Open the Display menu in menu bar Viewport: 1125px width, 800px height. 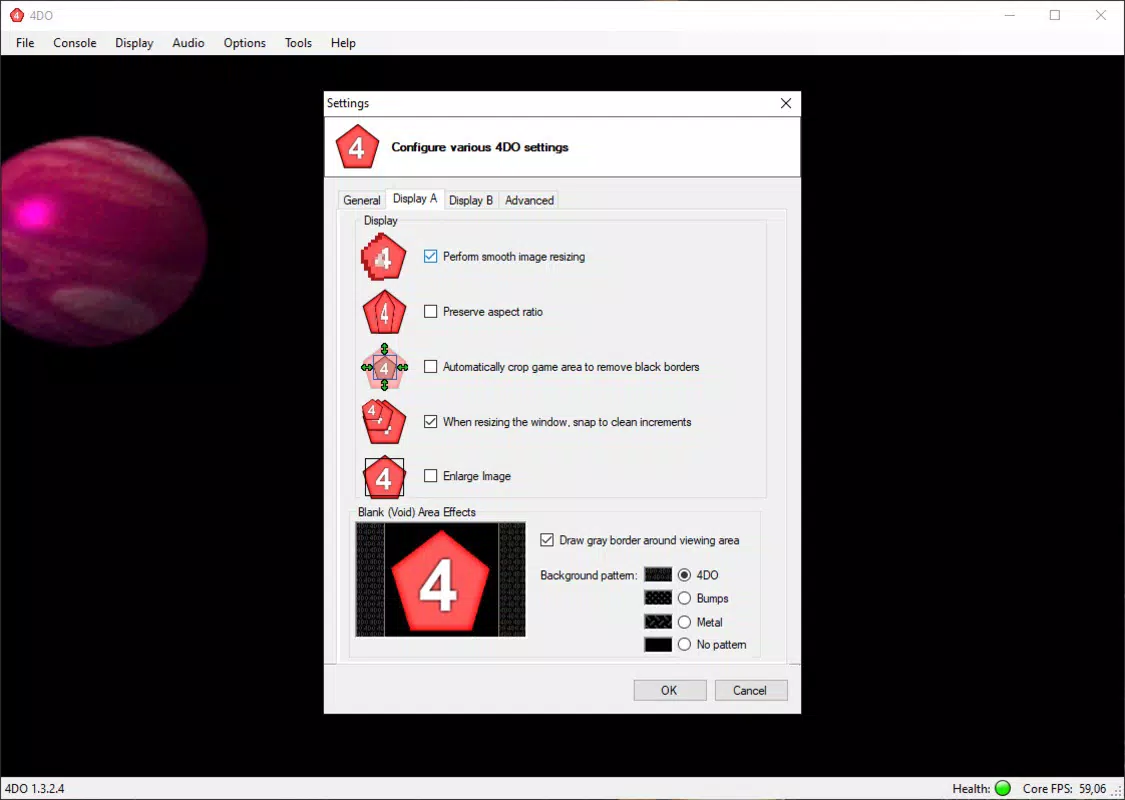point(134,43)
